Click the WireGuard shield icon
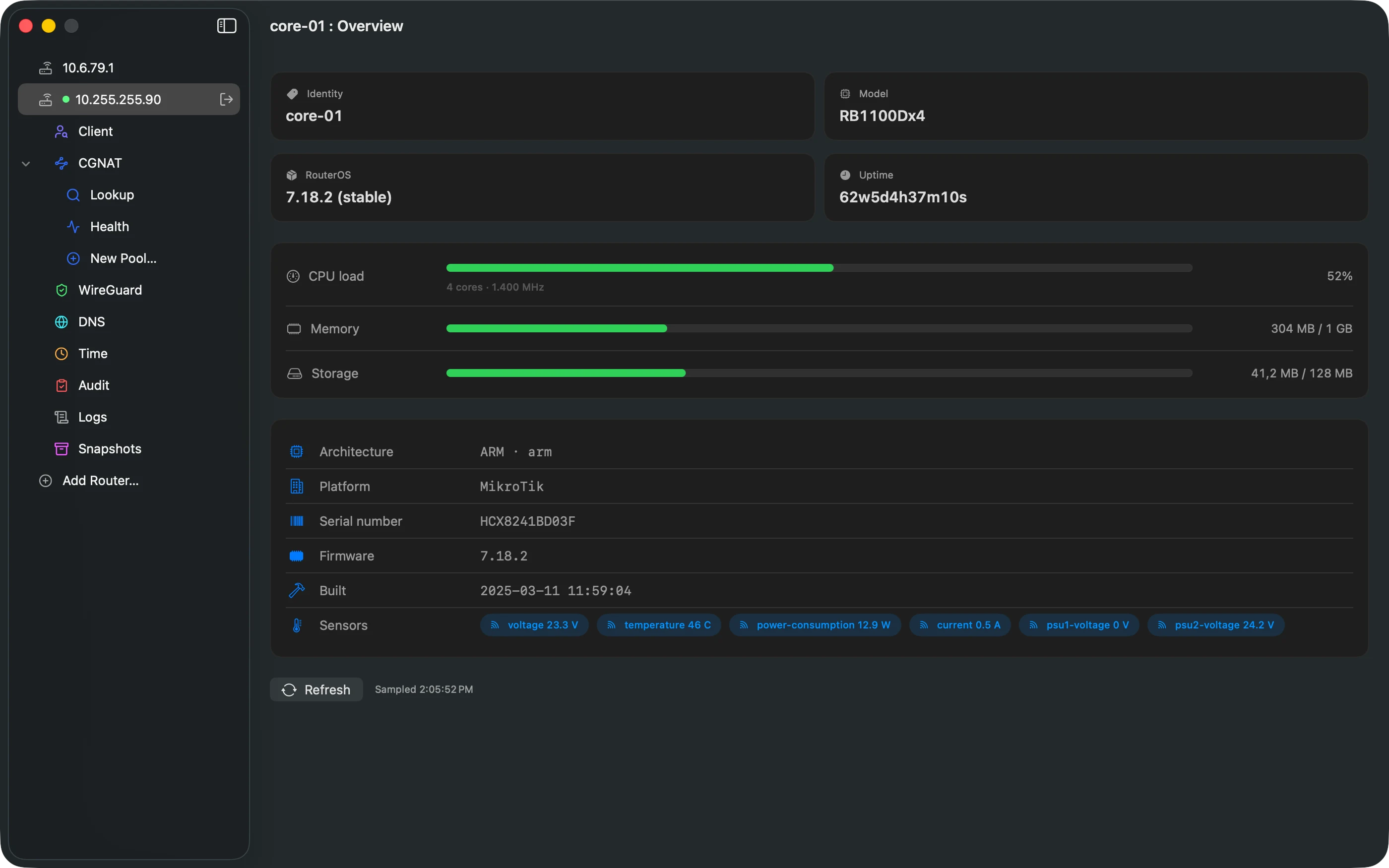 pyautogui.click(x=62, y=291)
